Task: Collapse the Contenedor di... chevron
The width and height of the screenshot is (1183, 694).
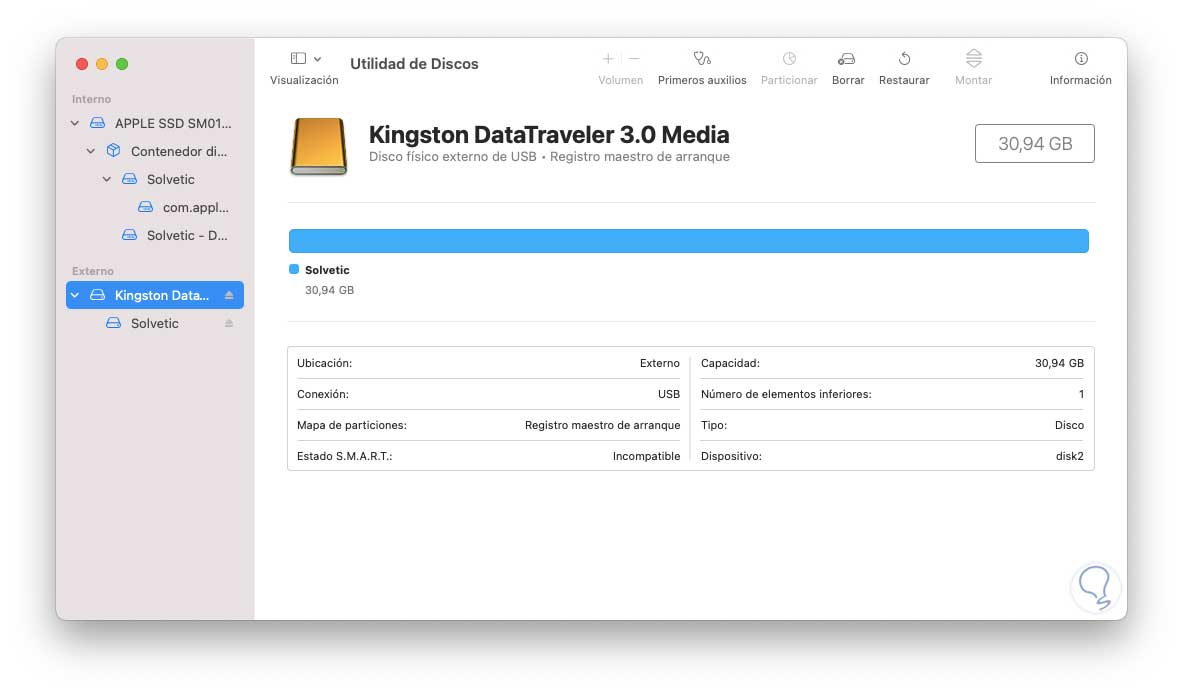Action: click(x=91, y=151)
